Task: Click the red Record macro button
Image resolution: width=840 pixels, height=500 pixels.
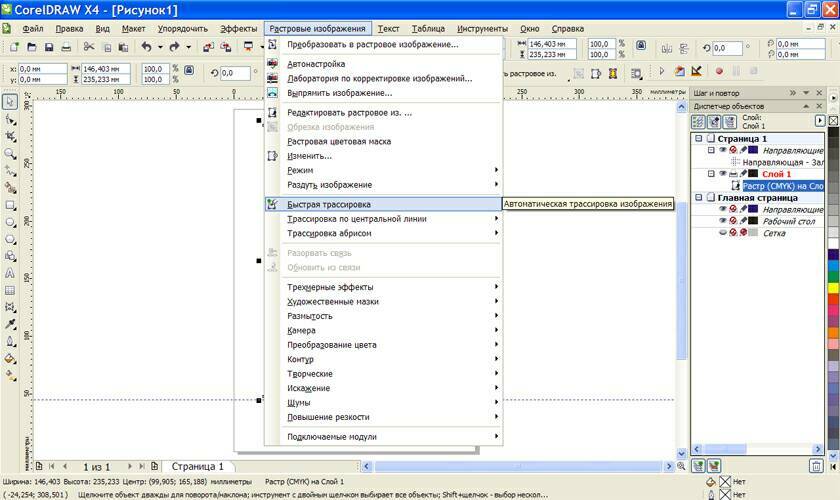Action: (718, 71)
